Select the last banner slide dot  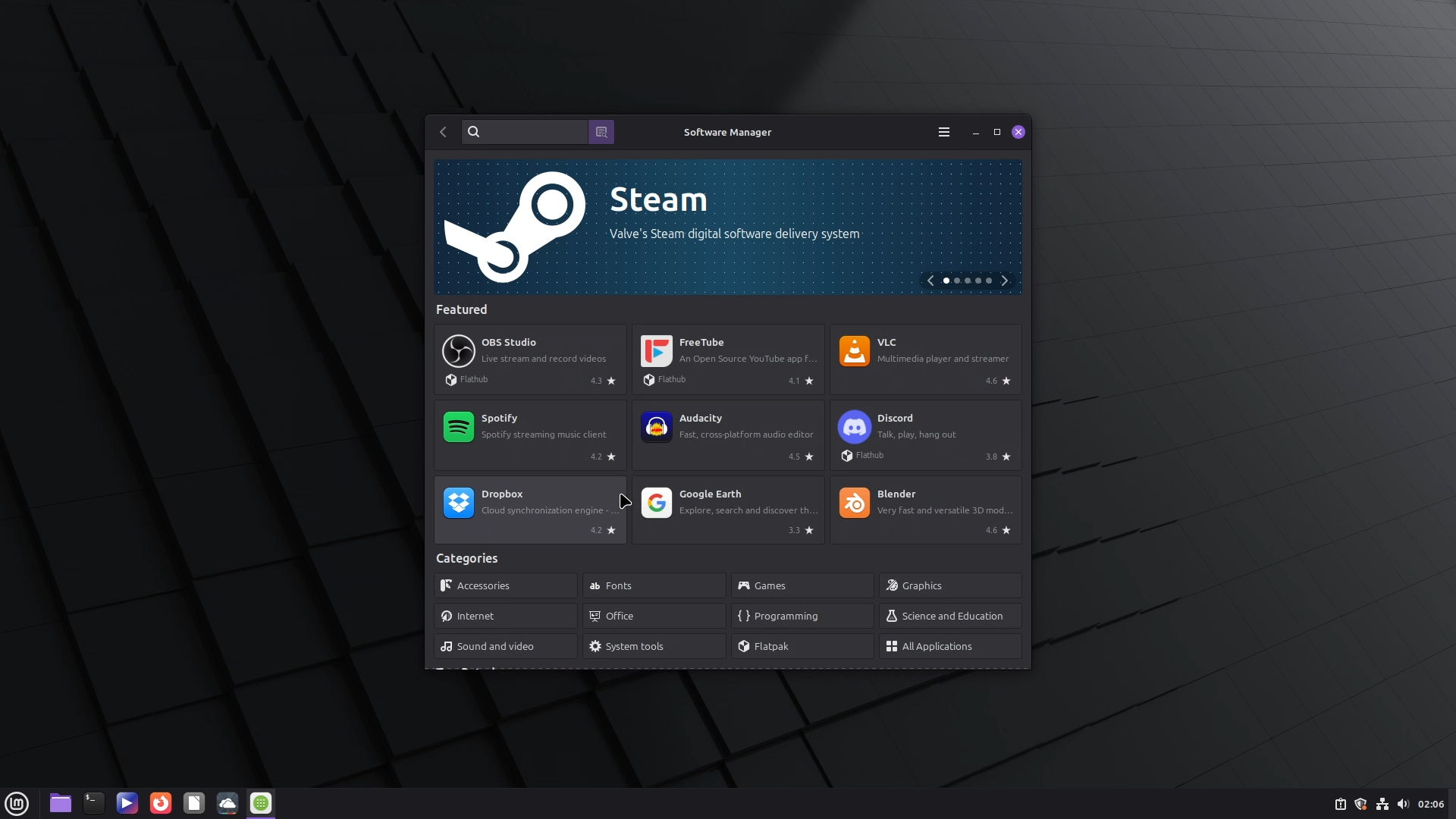pyautogui.click(x=989, y=281)
